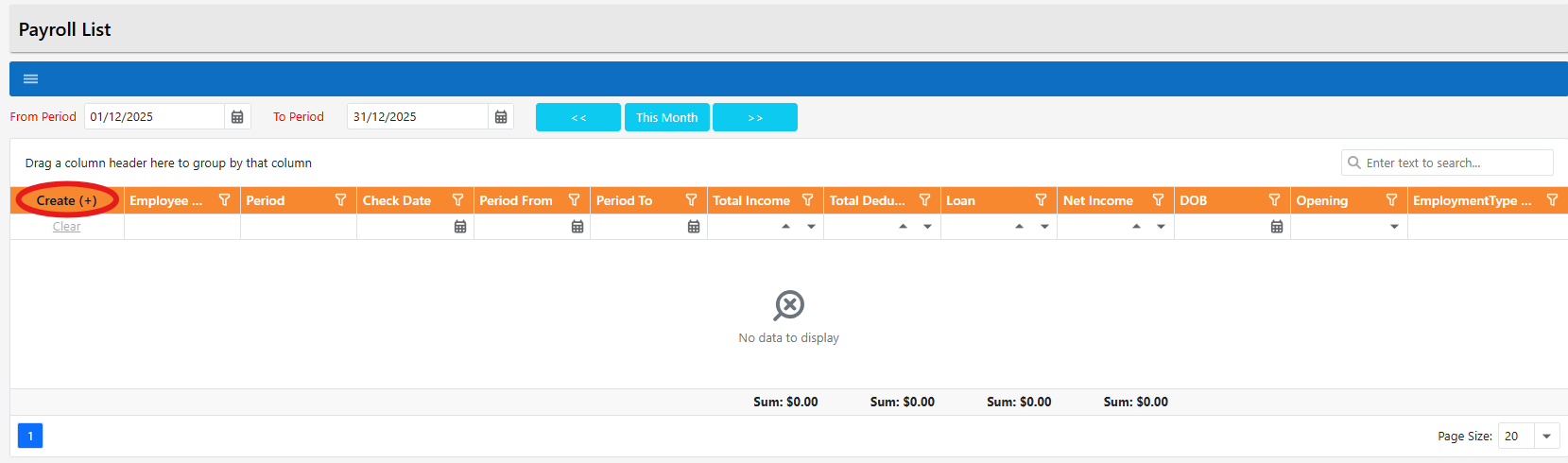Open Period From filter calendar

click(577, 227)
